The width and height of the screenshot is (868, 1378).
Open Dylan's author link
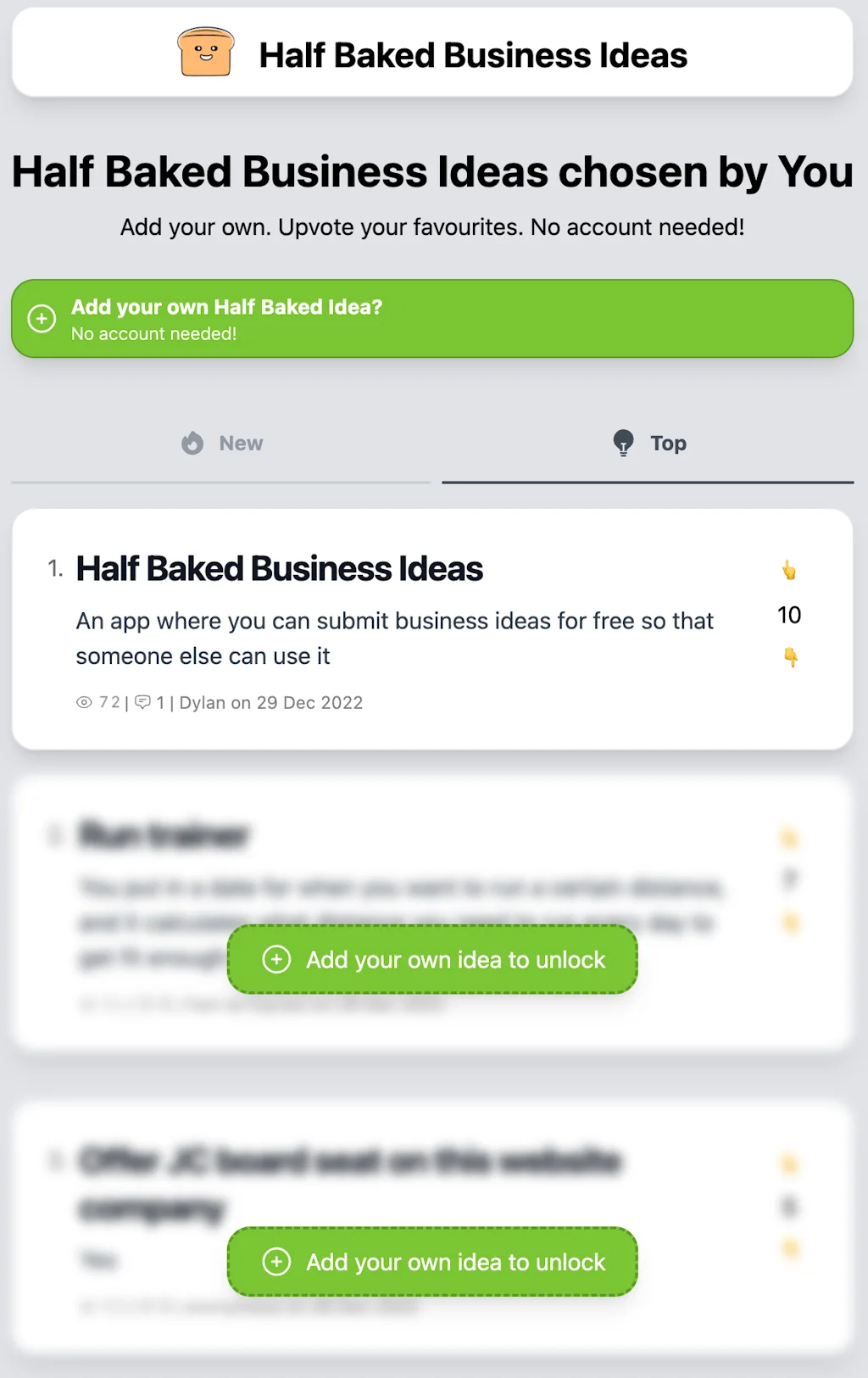coord(203,702)
